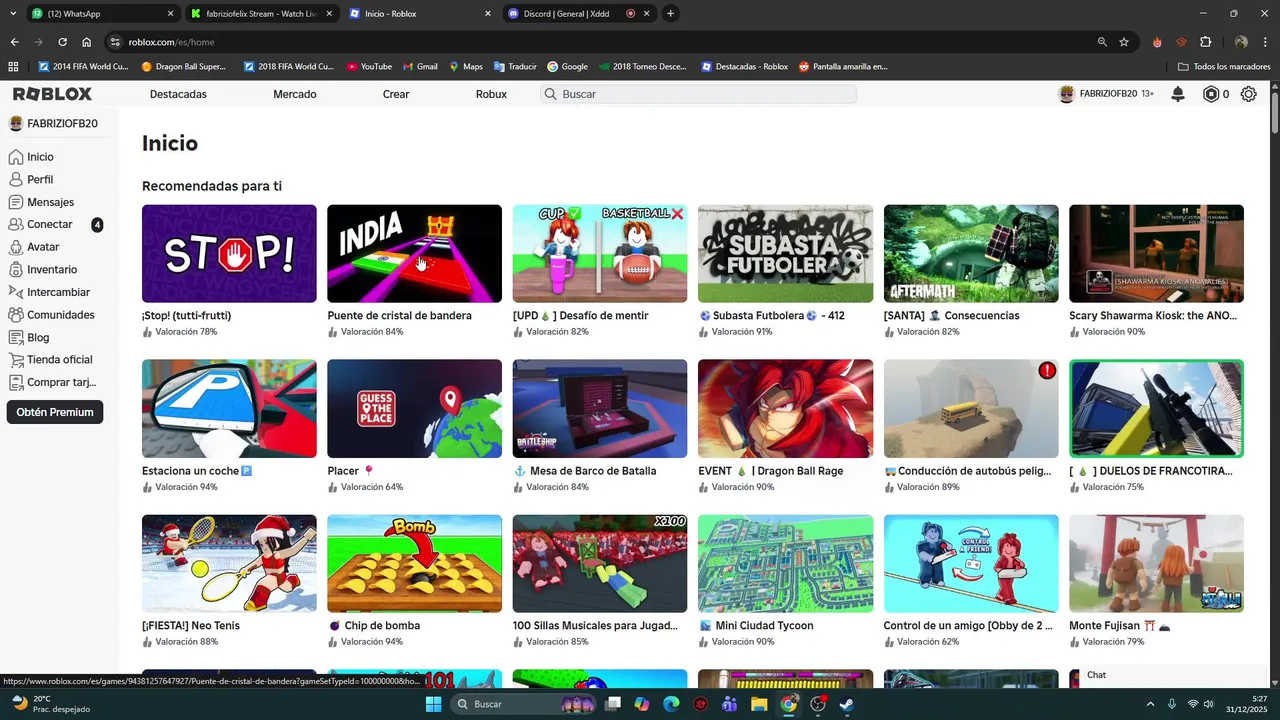
Task: Open the Mercado menu
Action: pyautogui.click(x=295, y=94)
